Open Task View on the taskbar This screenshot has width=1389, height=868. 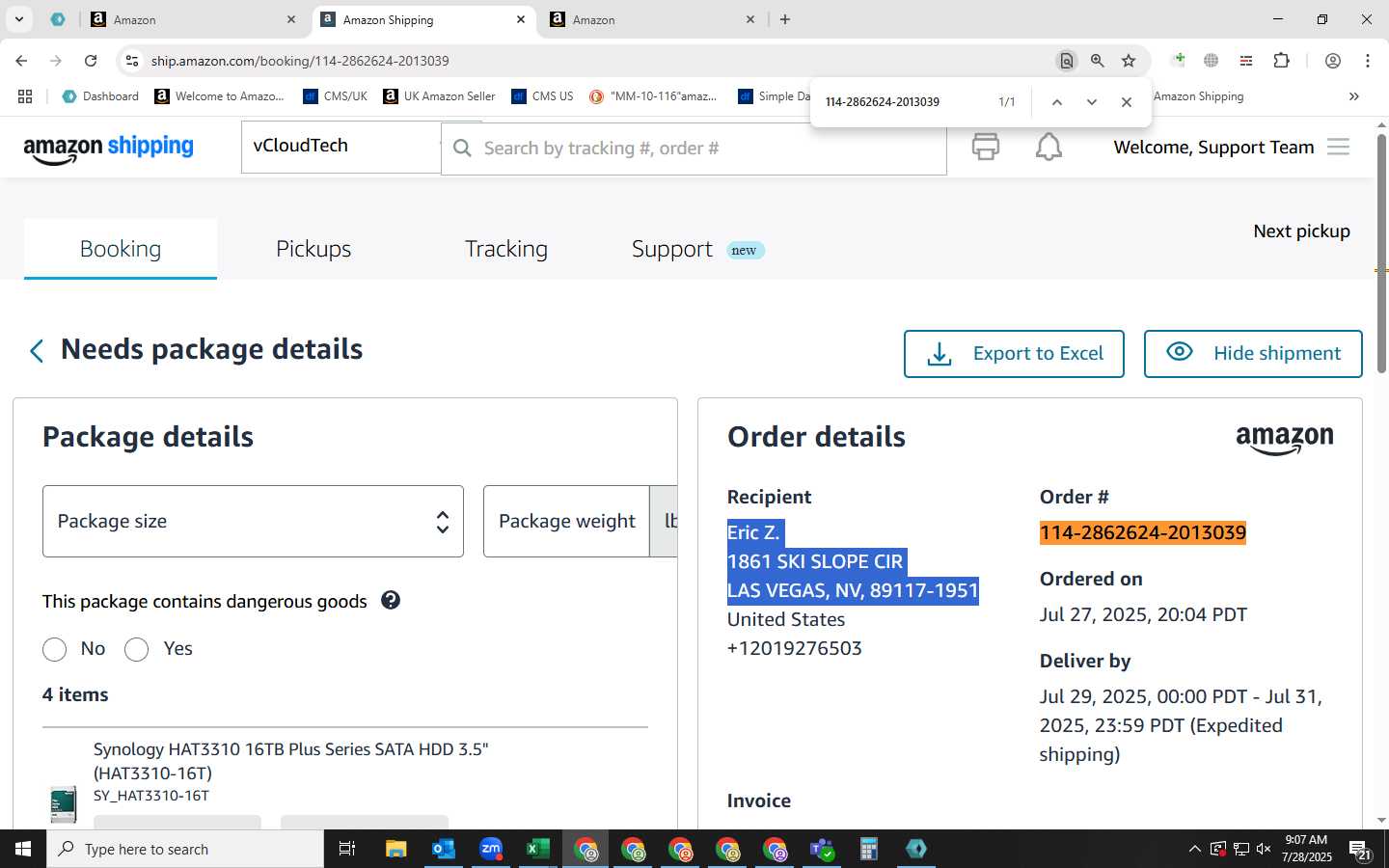coord(347,849)
